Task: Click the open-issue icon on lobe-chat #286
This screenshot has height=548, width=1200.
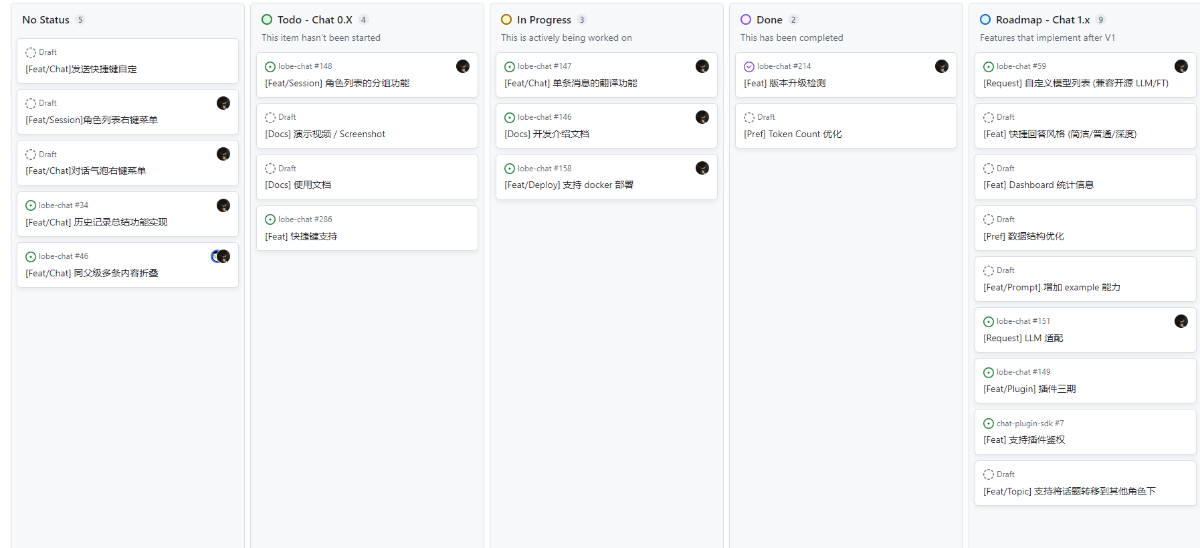Action: 270,220
